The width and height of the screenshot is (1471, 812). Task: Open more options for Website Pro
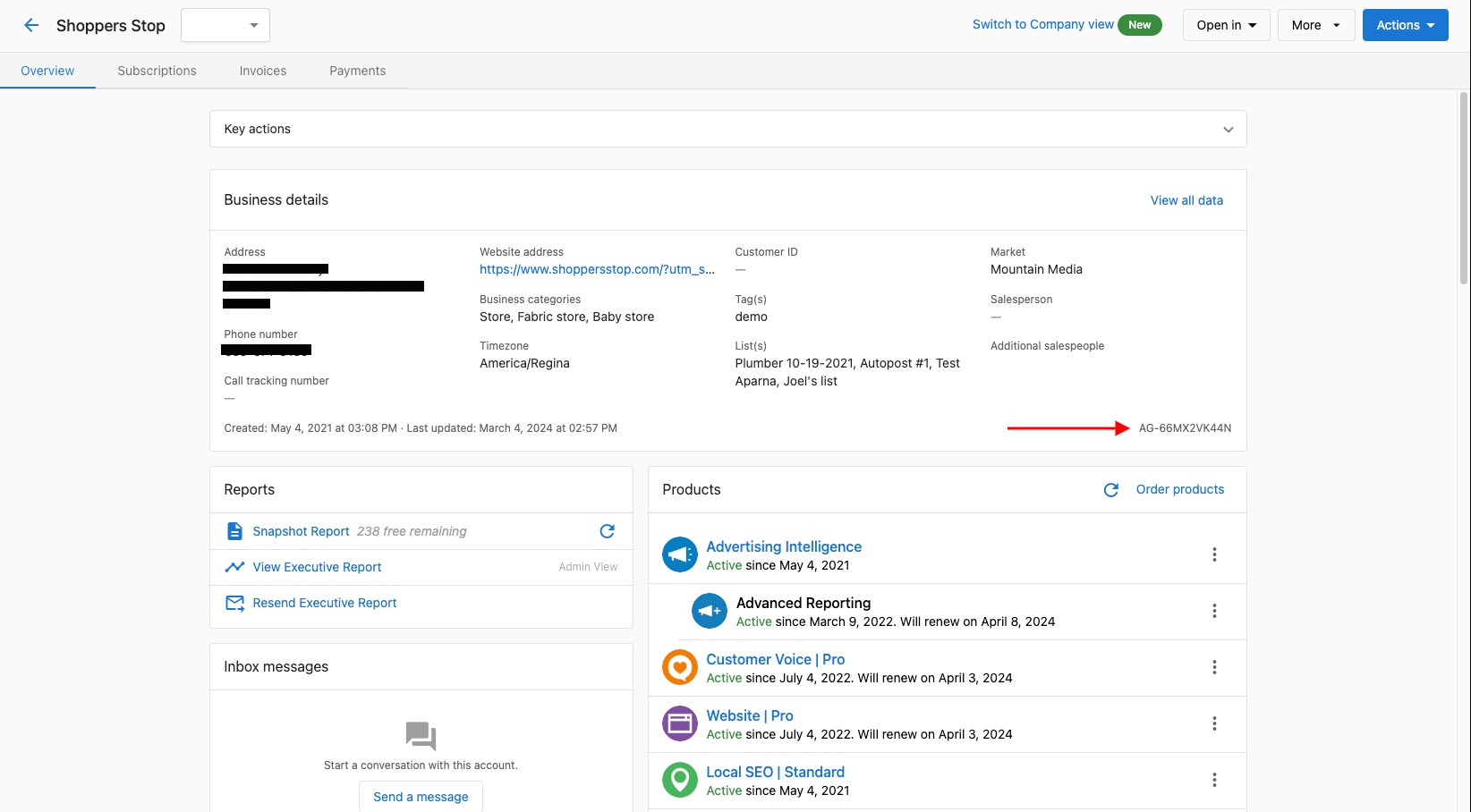tap(1214, 723)
